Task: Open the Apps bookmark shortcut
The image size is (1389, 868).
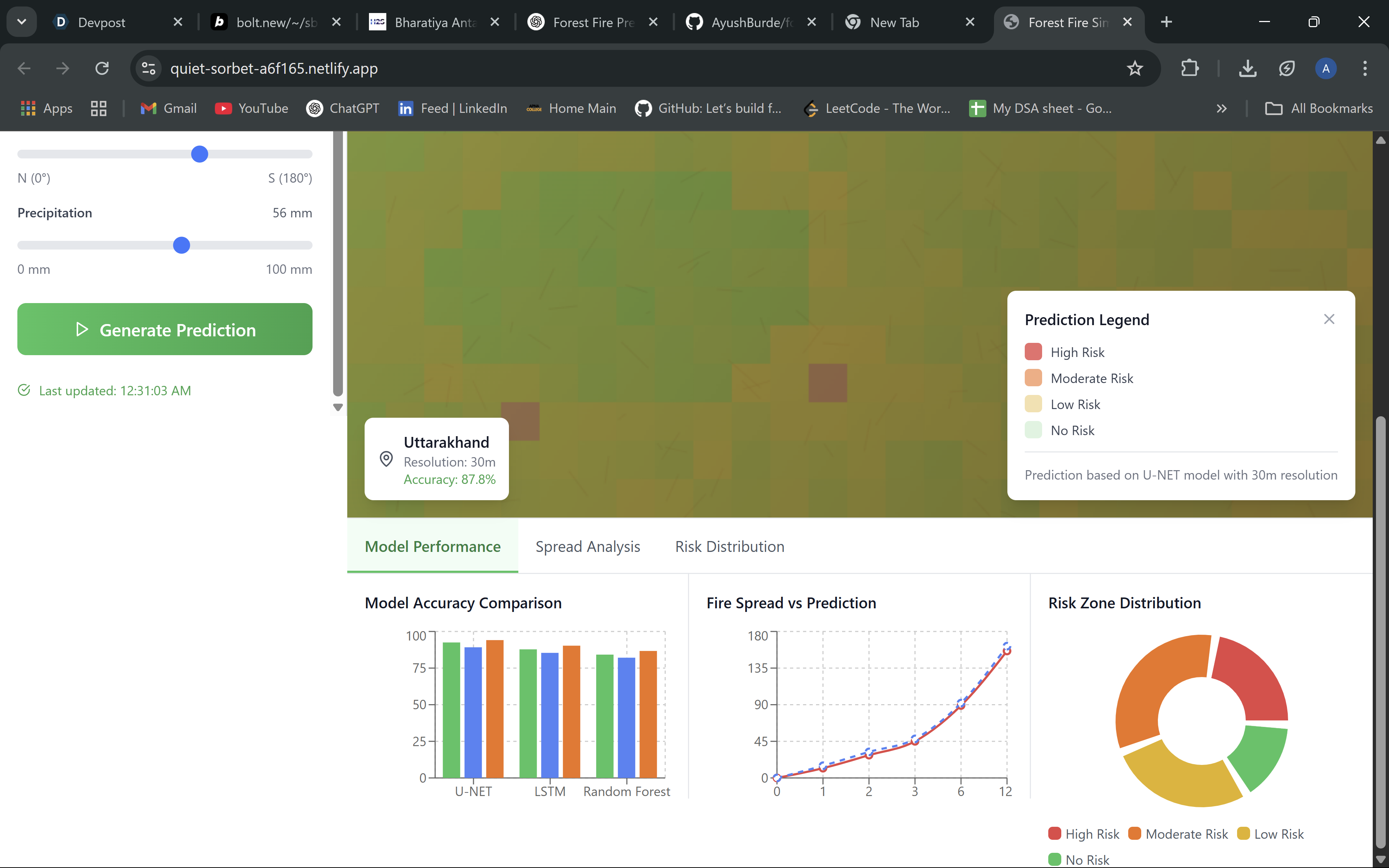Action: 47,109
